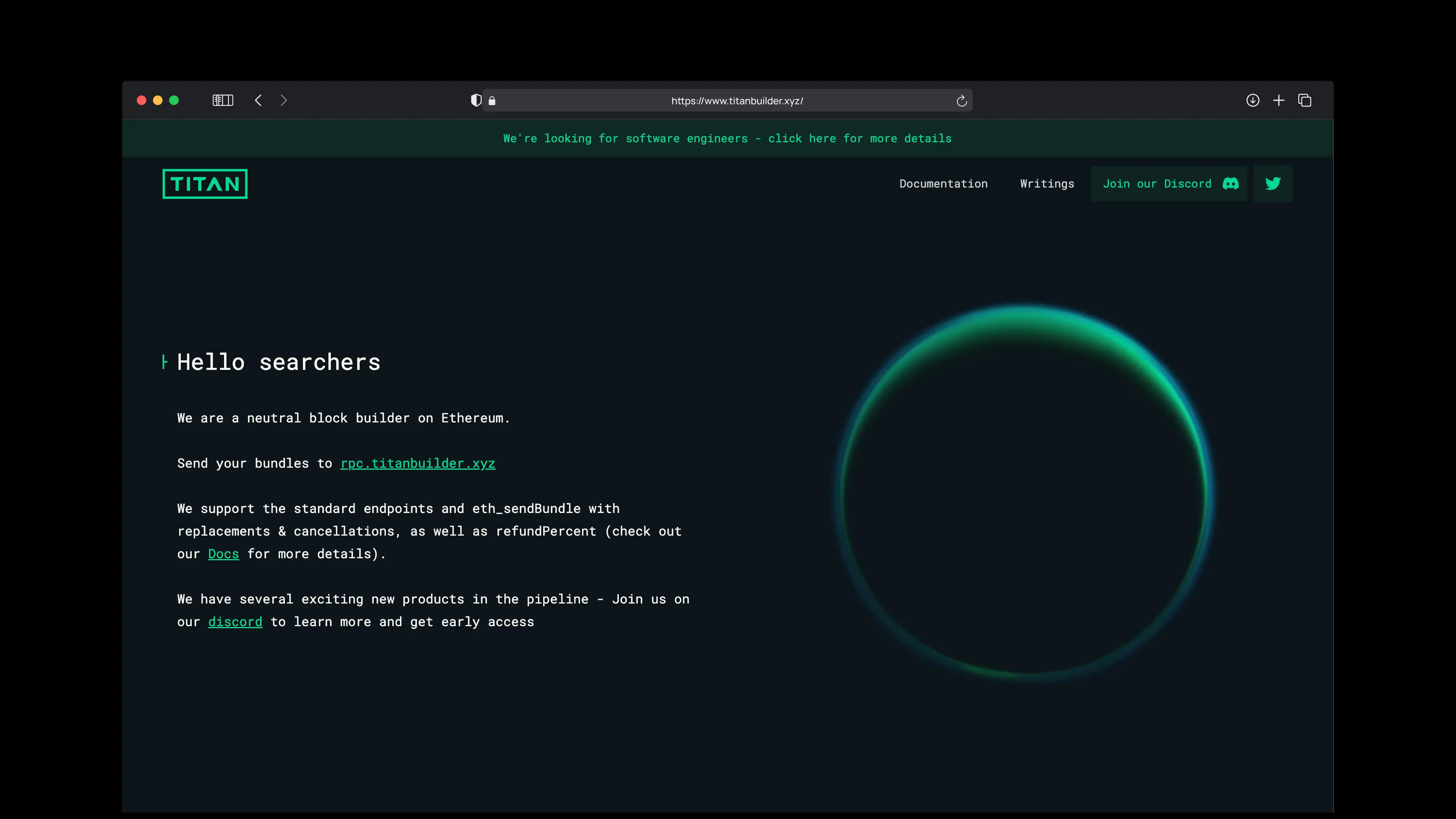Minimize the window with the yellow button
Screen dimensions: 1456x819
pos(158,101)
